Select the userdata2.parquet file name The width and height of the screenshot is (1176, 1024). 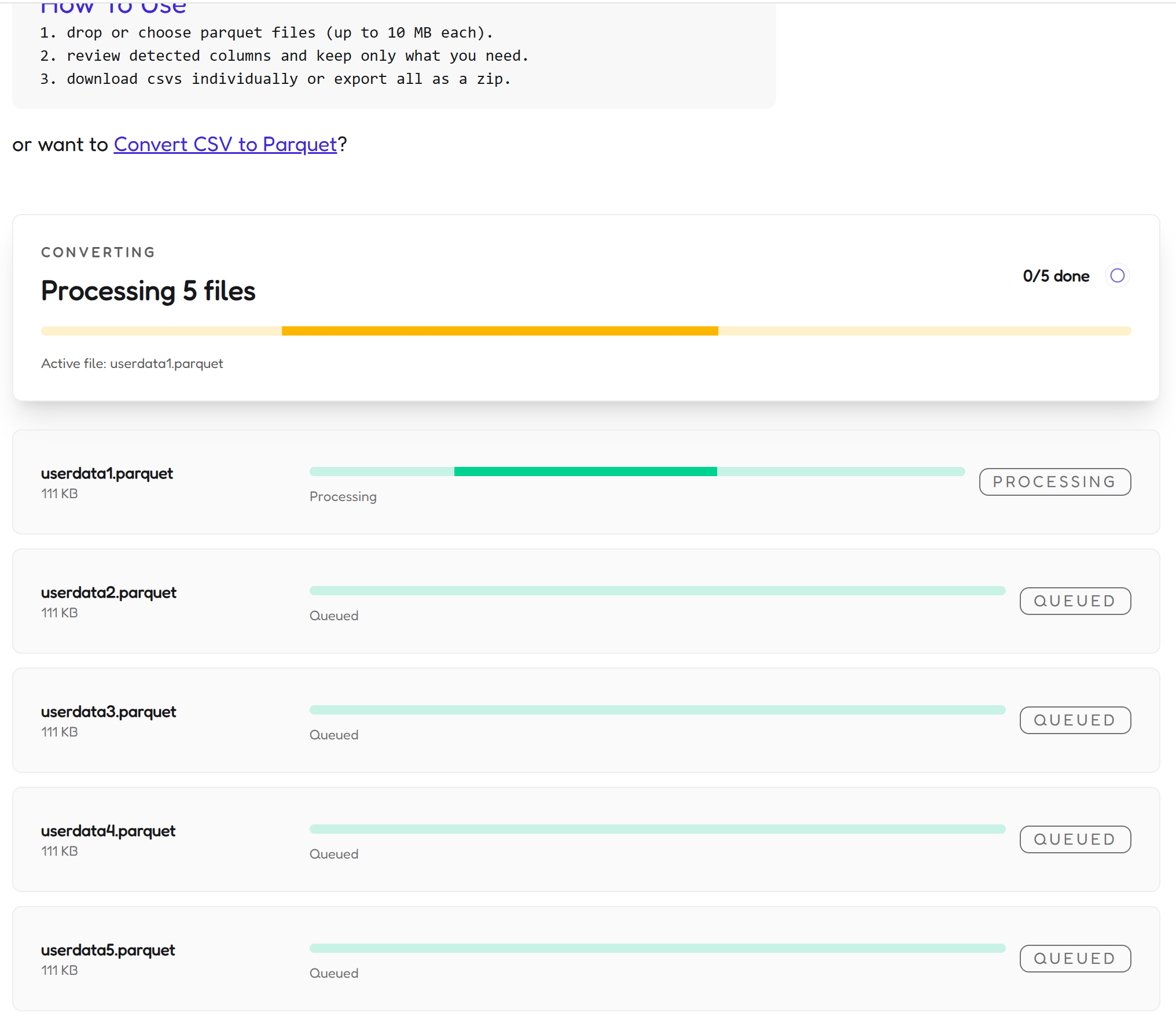click(108, 592)
